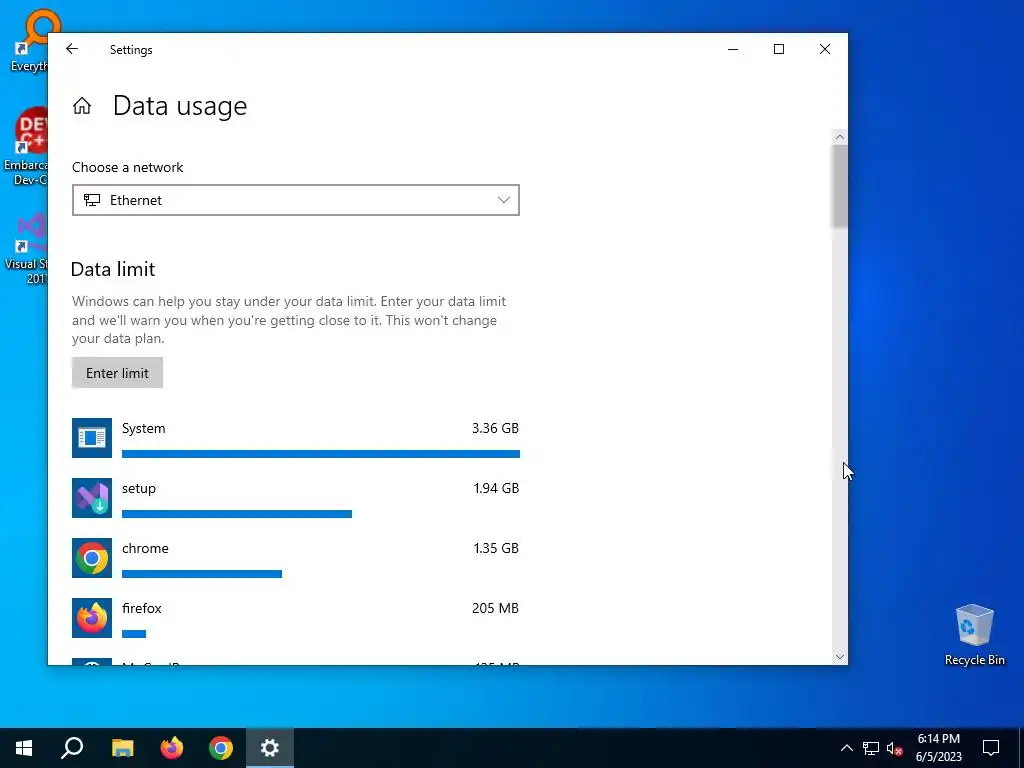Select the Settings gear on taskbar
Image resolution: width=1024 pixels, height=768 pixels.
coord(270,748)
